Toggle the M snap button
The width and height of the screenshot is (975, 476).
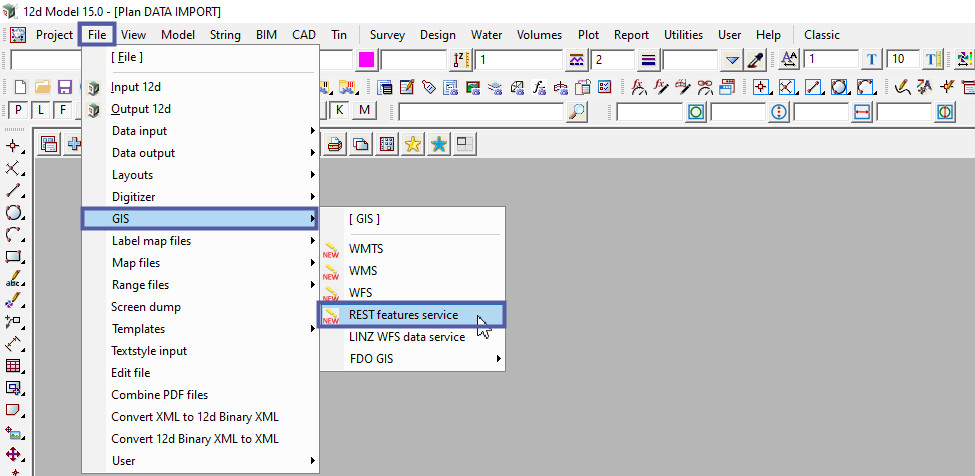pyautogui.click(x=364, y=111)
